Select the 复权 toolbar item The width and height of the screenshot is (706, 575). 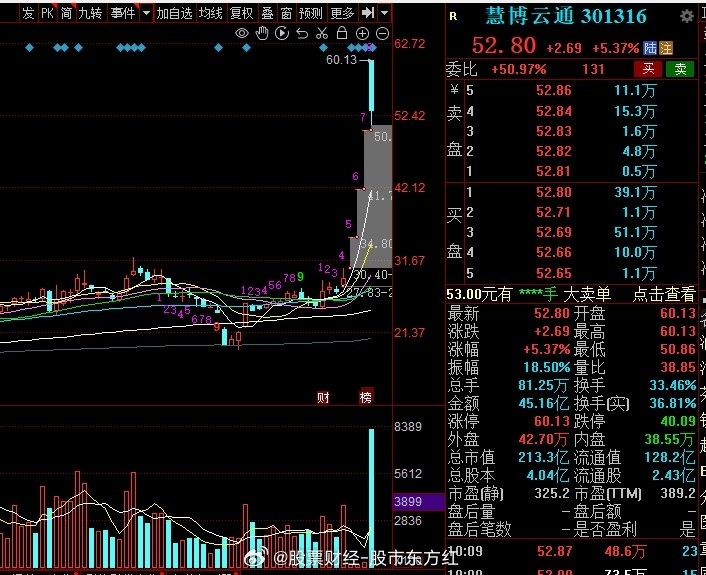pyautogui.click(x=241, y=13)
